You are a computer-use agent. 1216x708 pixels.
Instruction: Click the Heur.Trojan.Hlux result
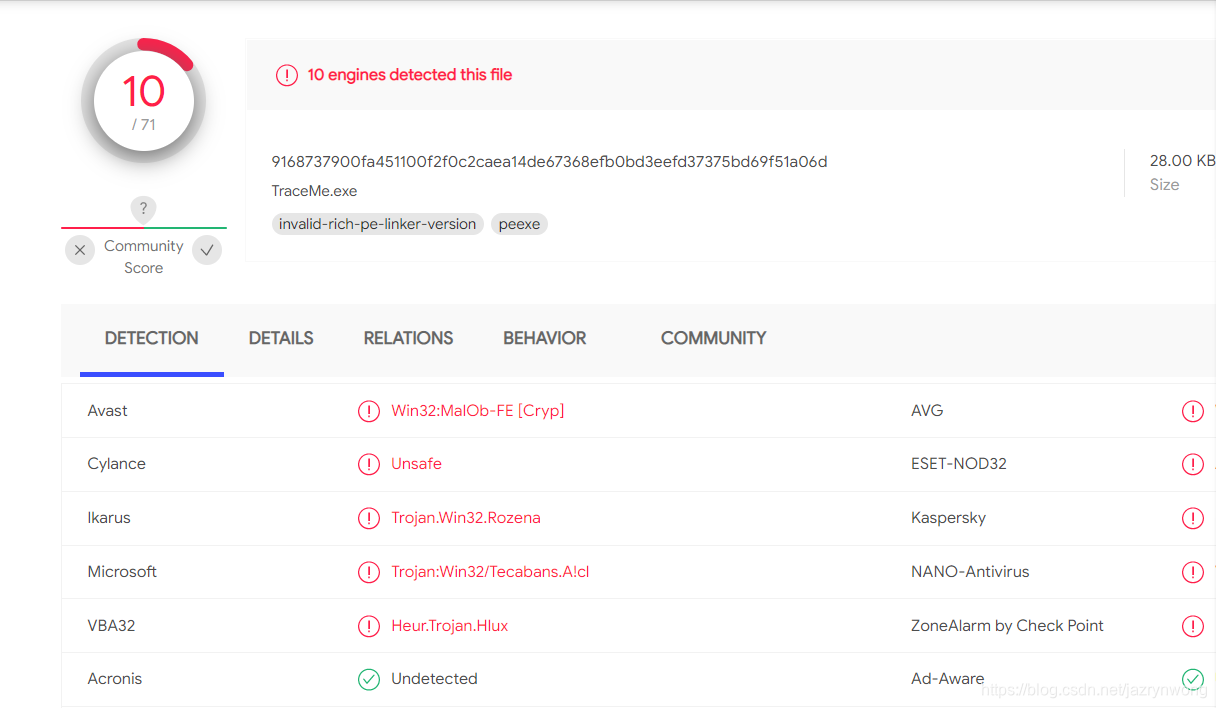(x=450, y=626)
